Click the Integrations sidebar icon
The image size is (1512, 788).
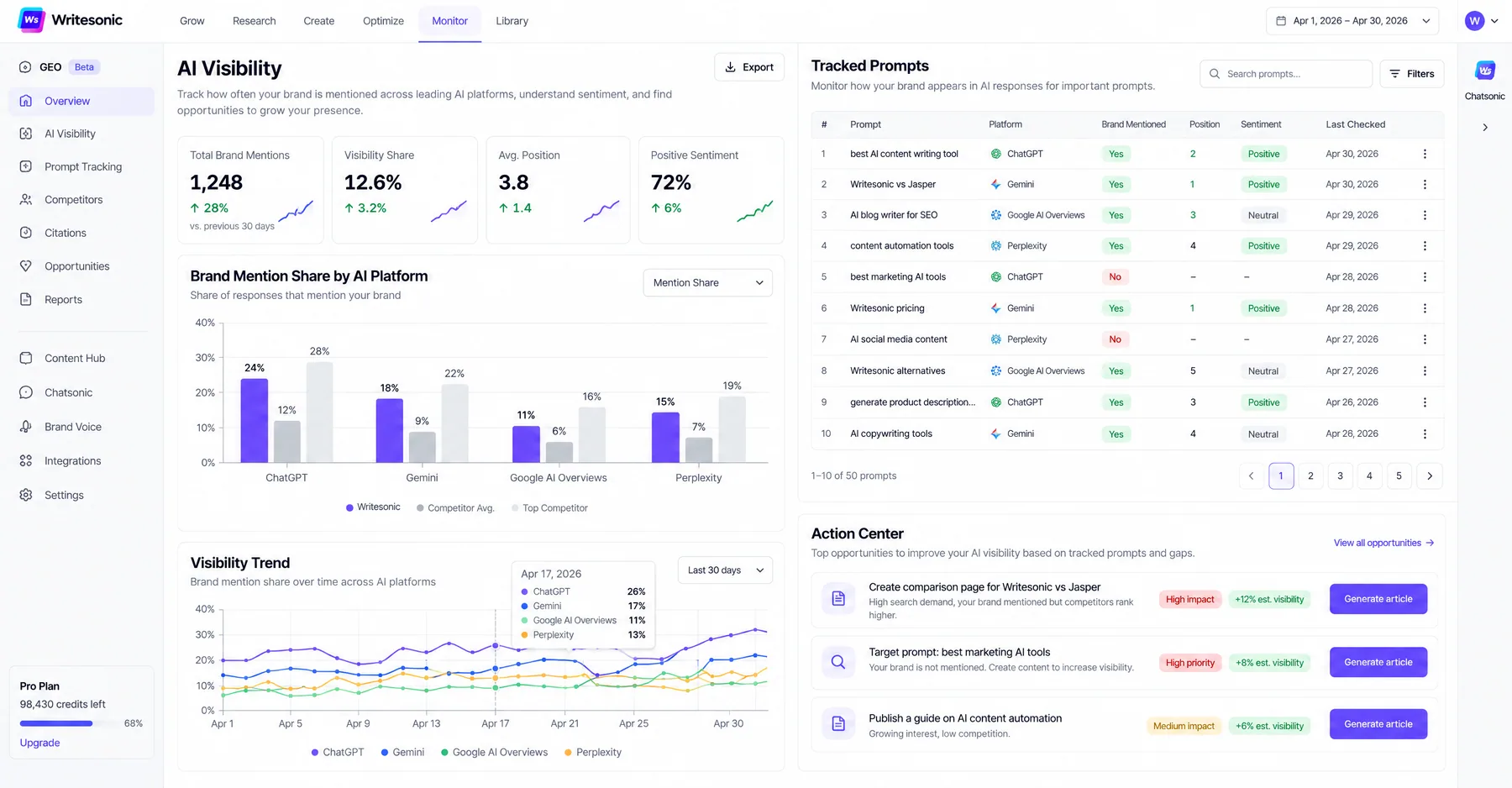click(26, 461)
